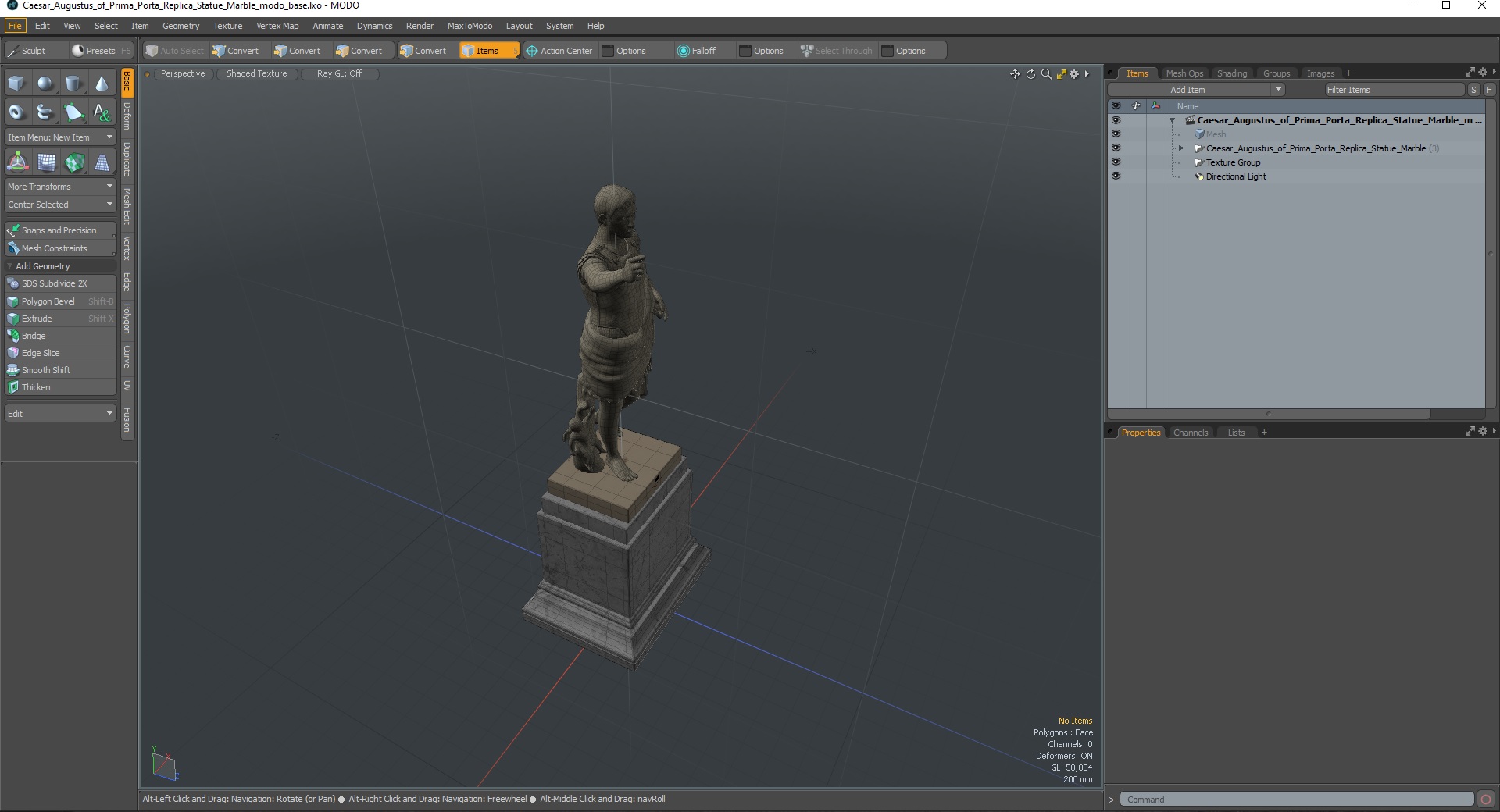The width and height of the screenshot is (1500, 812).
Task: Open the Render menu
Action: point(420,26)
